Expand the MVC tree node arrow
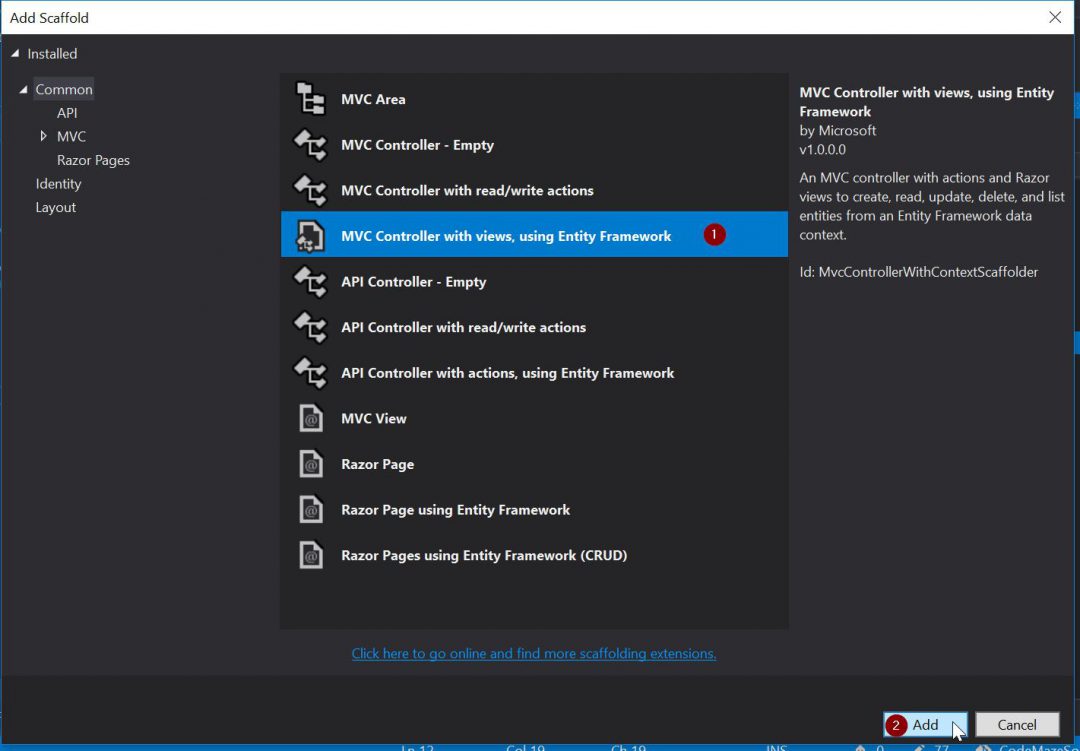Screen dimensions: 1080x751 [x=44, y=136]
